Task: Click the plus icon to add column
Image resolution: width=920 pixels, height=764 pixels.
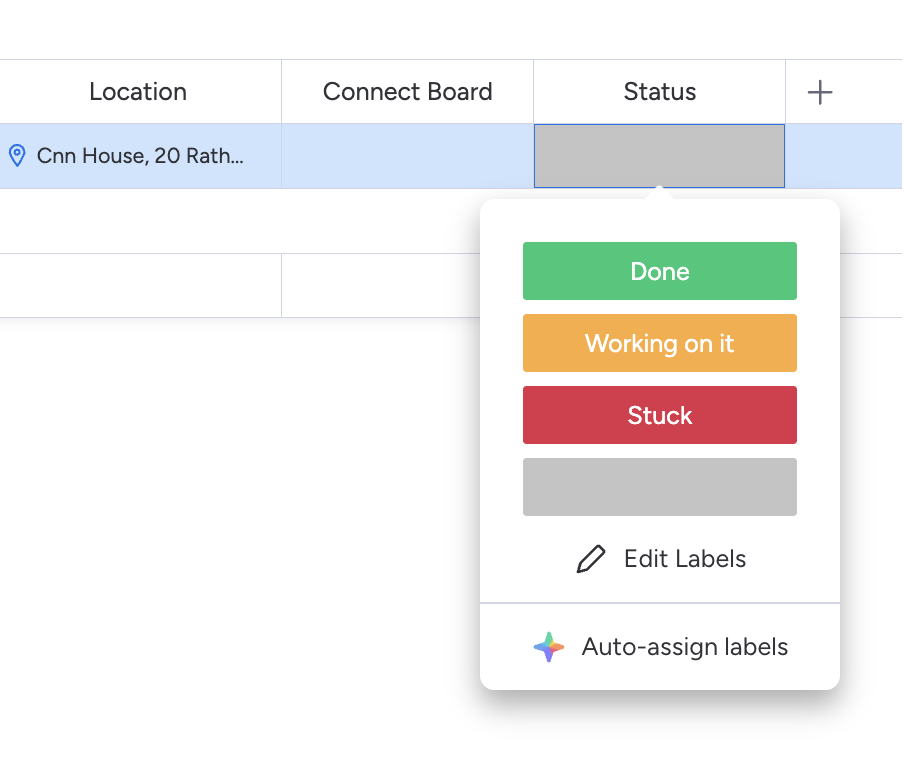Action: click(x=820, y=92)
